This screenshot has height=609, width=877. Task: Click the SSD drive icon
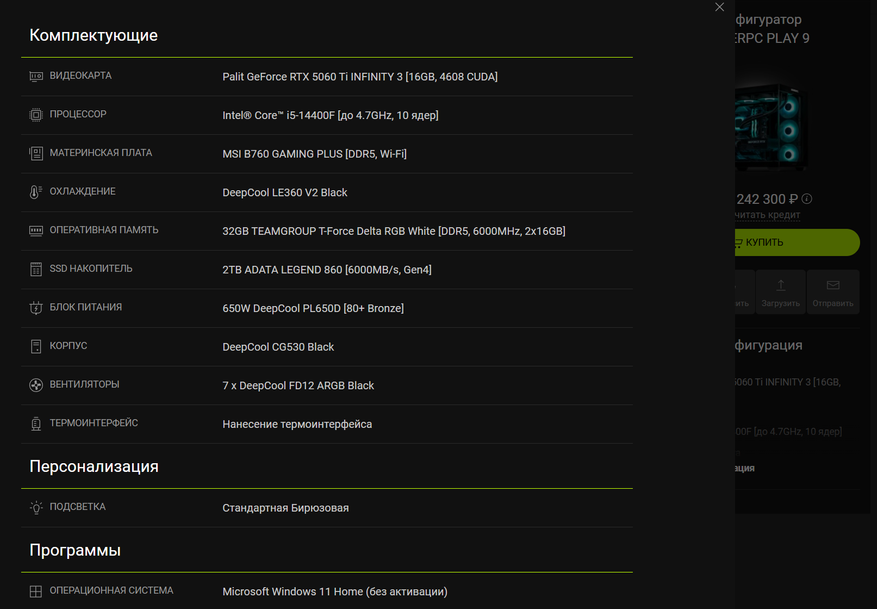pos(36,269)
